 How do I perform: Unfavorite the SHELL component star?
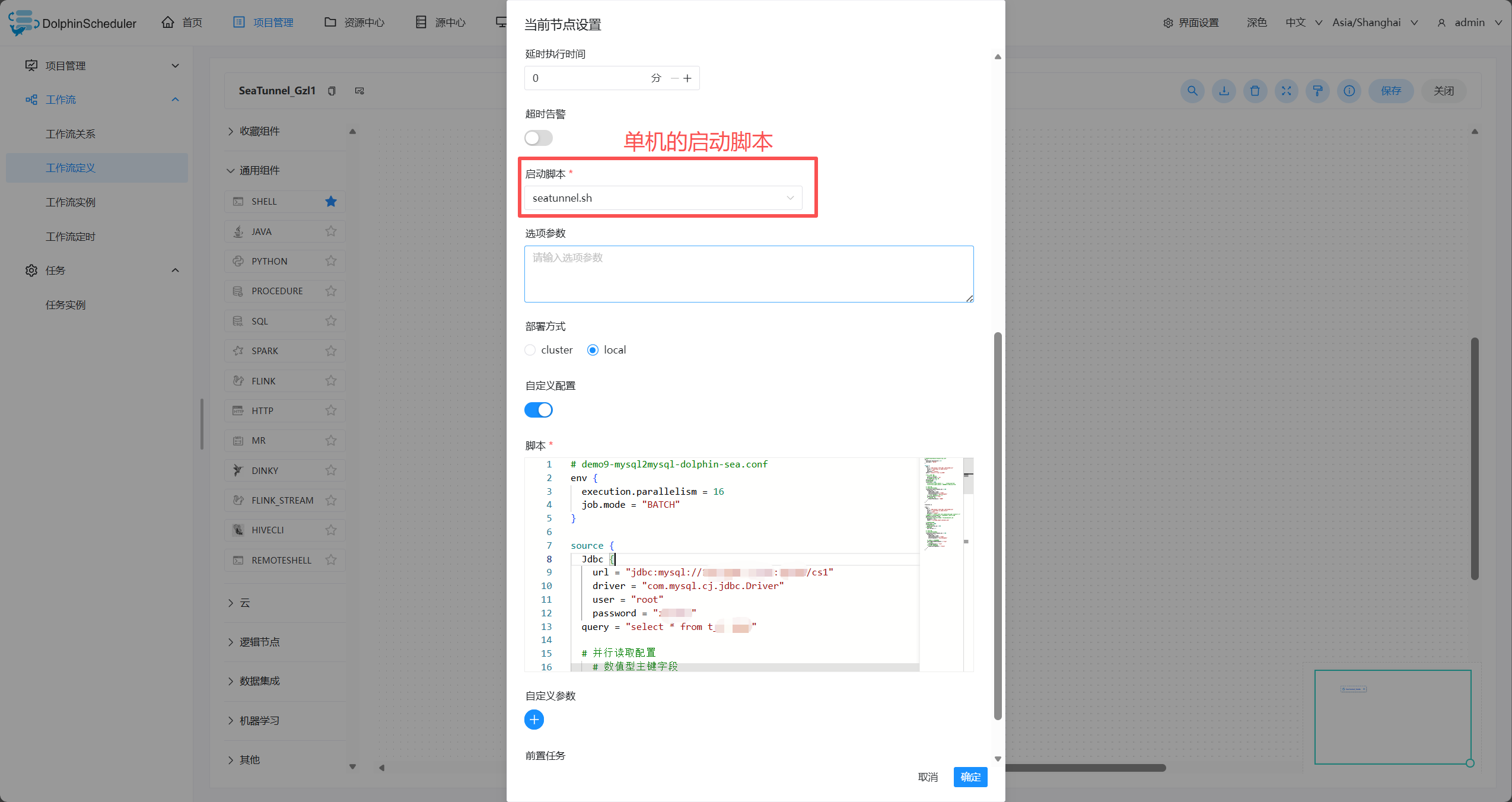[x=331, y=202]
